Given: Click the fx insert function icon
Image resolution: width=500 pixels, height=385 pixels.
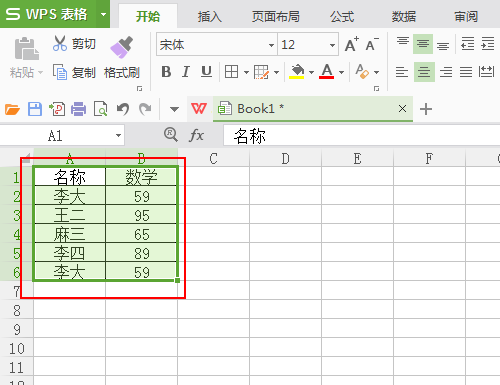Looking at the screenshot, I should tap(196, 135).
